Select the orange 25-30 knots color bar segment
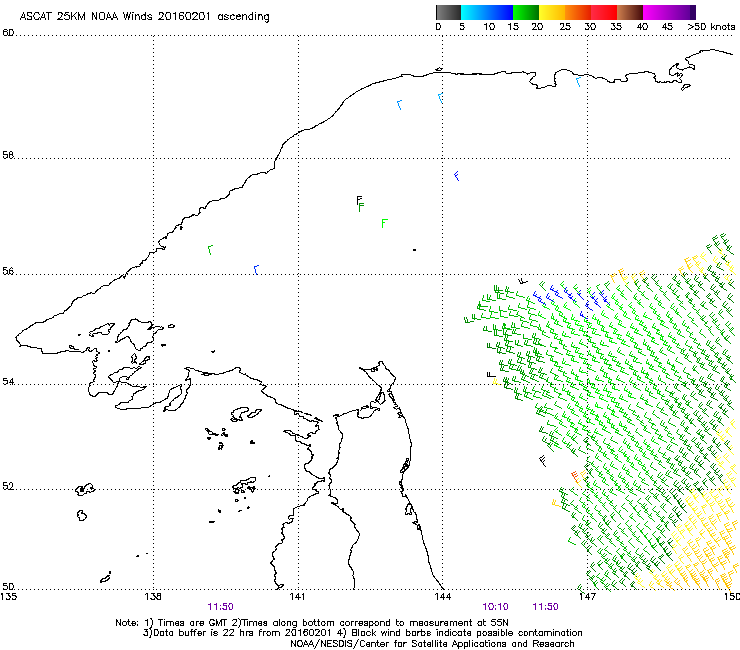Screen dimensions: 740x650 (578, 12)
